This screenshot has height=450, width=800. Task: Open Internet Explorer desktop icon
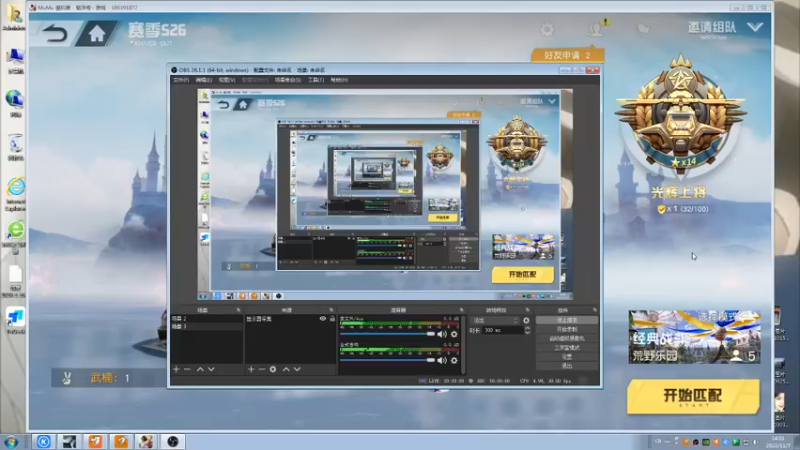(x=15, y=193)
